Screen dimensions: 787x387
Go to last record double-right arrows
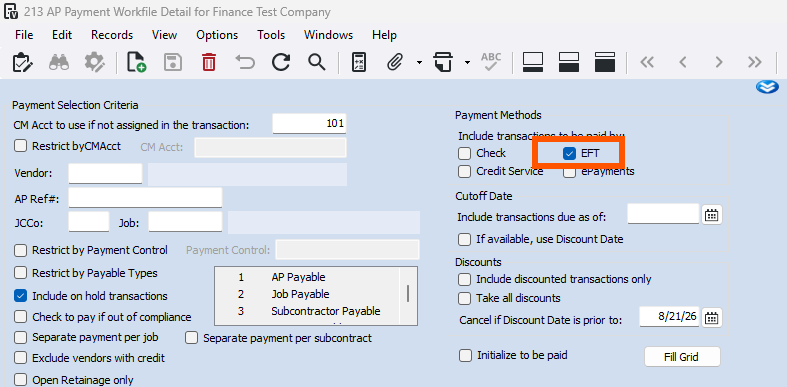[754, 62]
